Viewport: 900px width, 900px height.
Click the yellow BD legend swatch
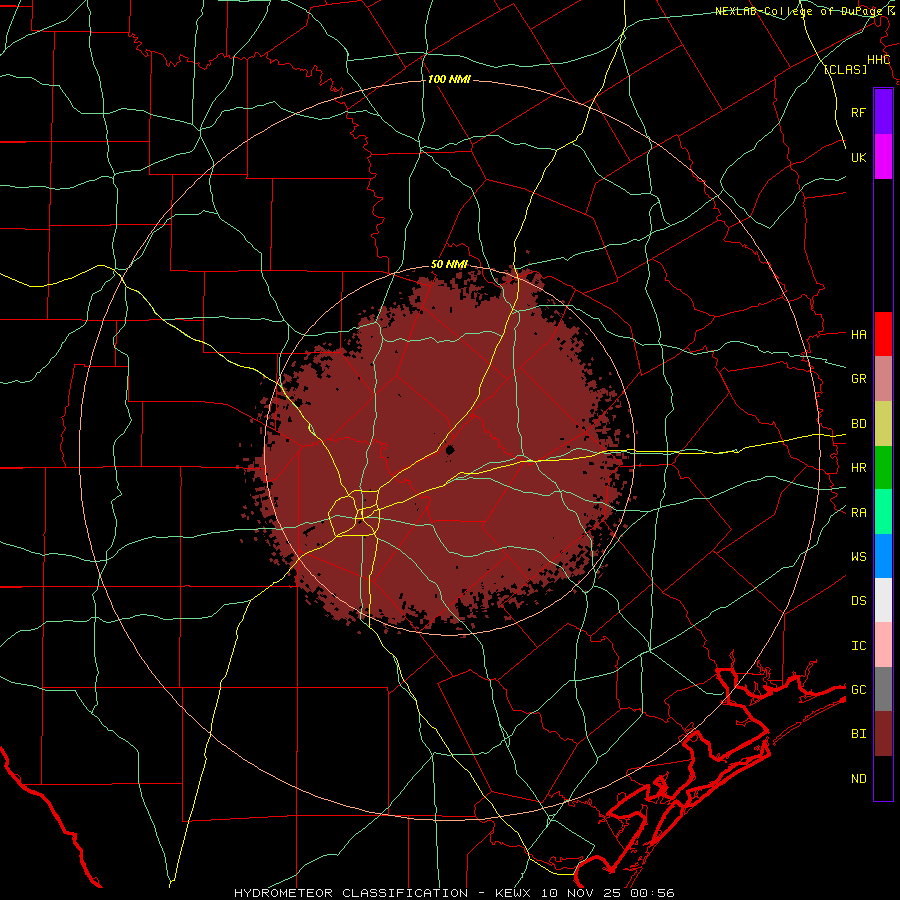(x=883, y=424)
